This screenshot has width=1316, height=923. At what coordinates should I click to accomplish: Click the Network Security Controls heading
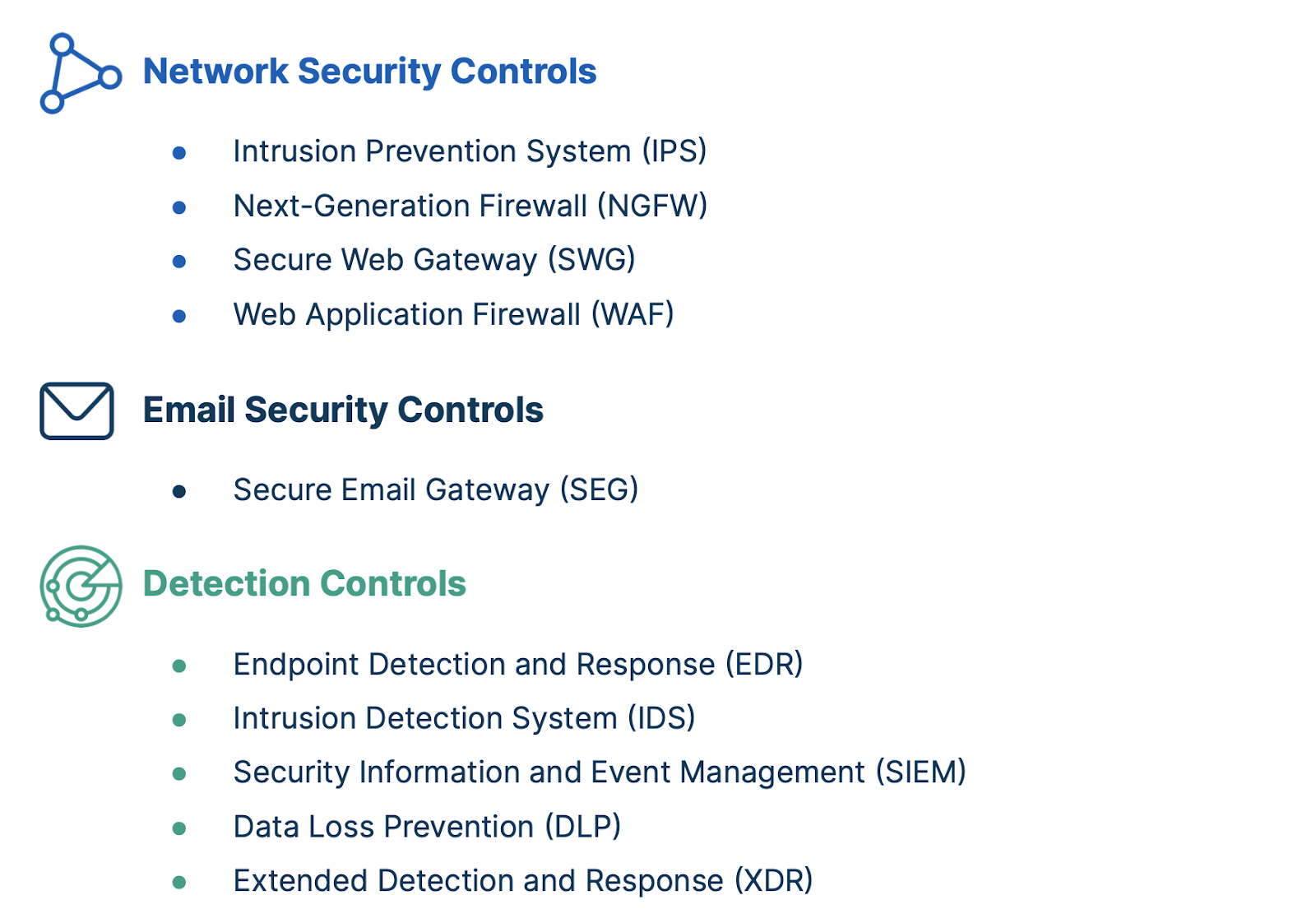click(x=369, y=72)
